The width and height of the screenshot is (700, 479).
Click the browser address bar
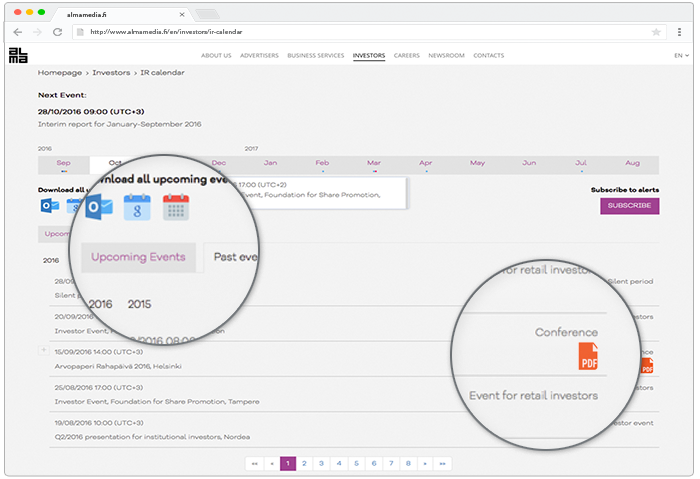(360, 32)
